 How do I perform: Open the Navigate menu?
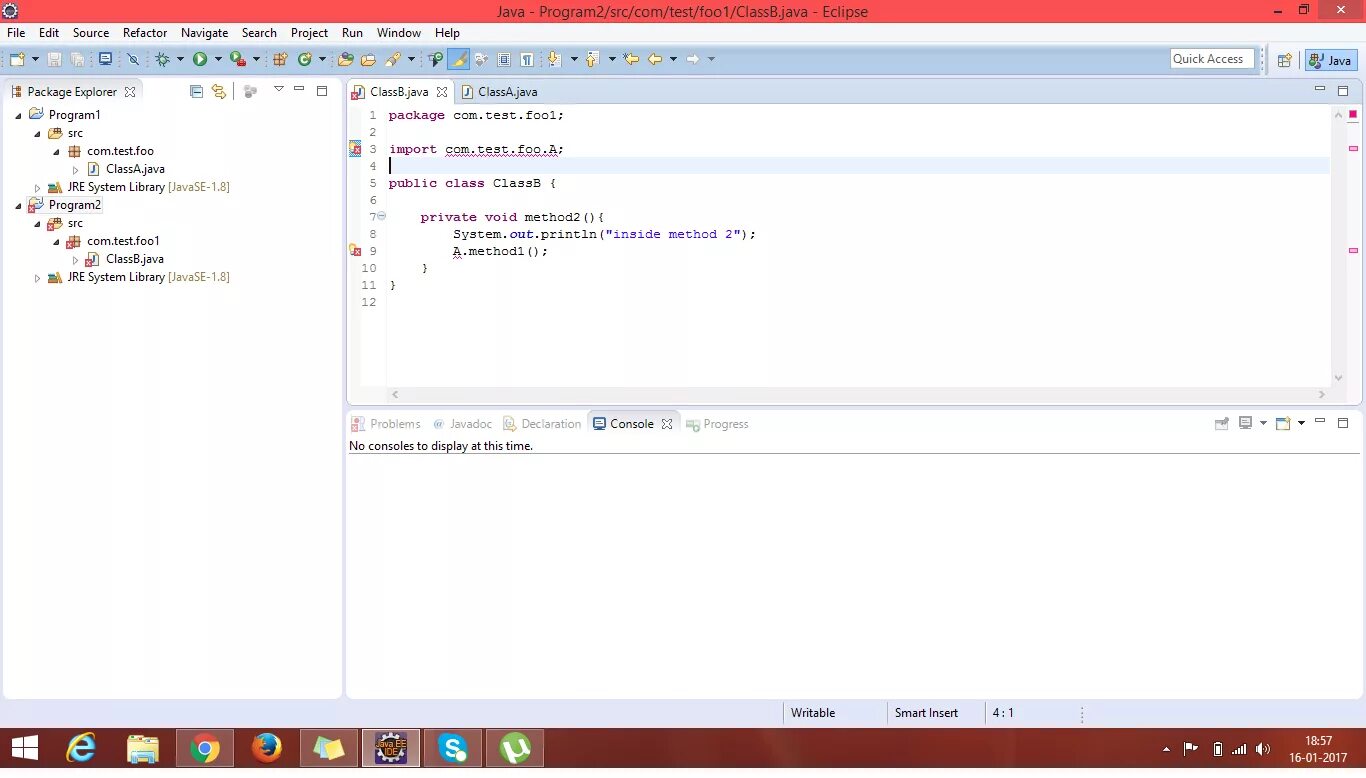[x=205, y=33]
